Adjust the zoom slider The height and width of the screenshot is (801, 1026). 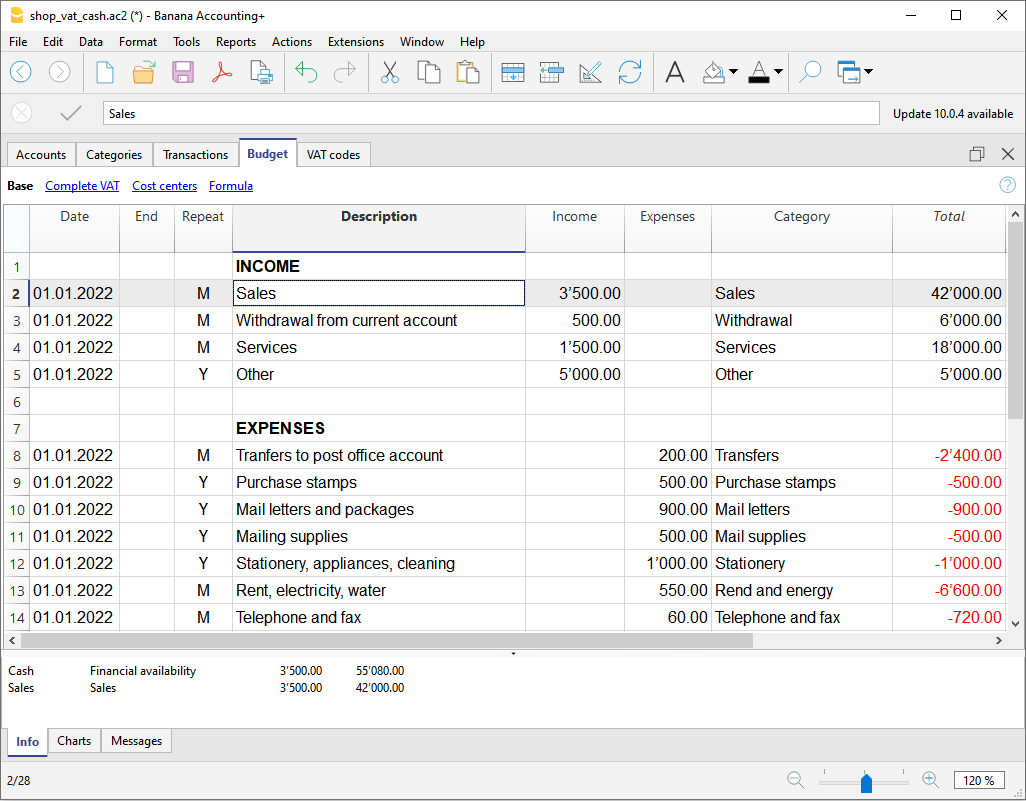[865, 782]
